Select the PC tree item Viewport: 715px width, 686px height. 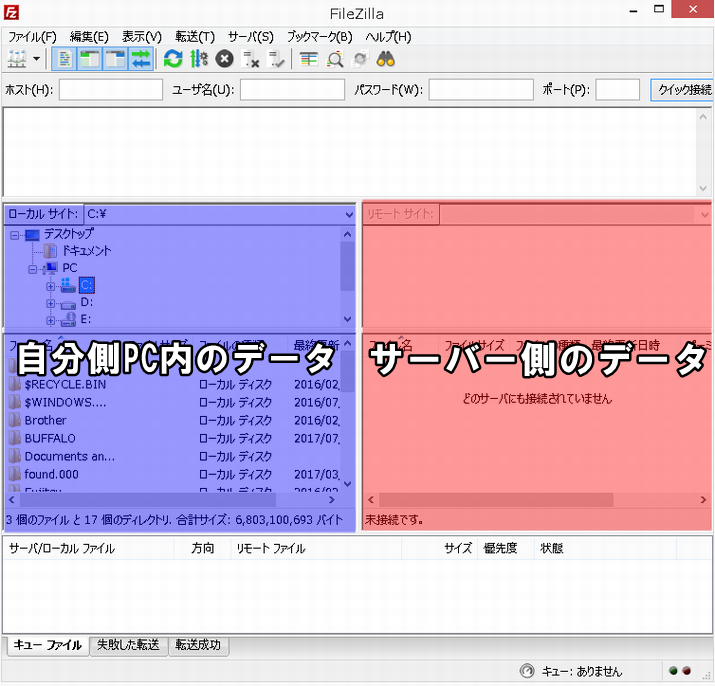coord(70,268)
